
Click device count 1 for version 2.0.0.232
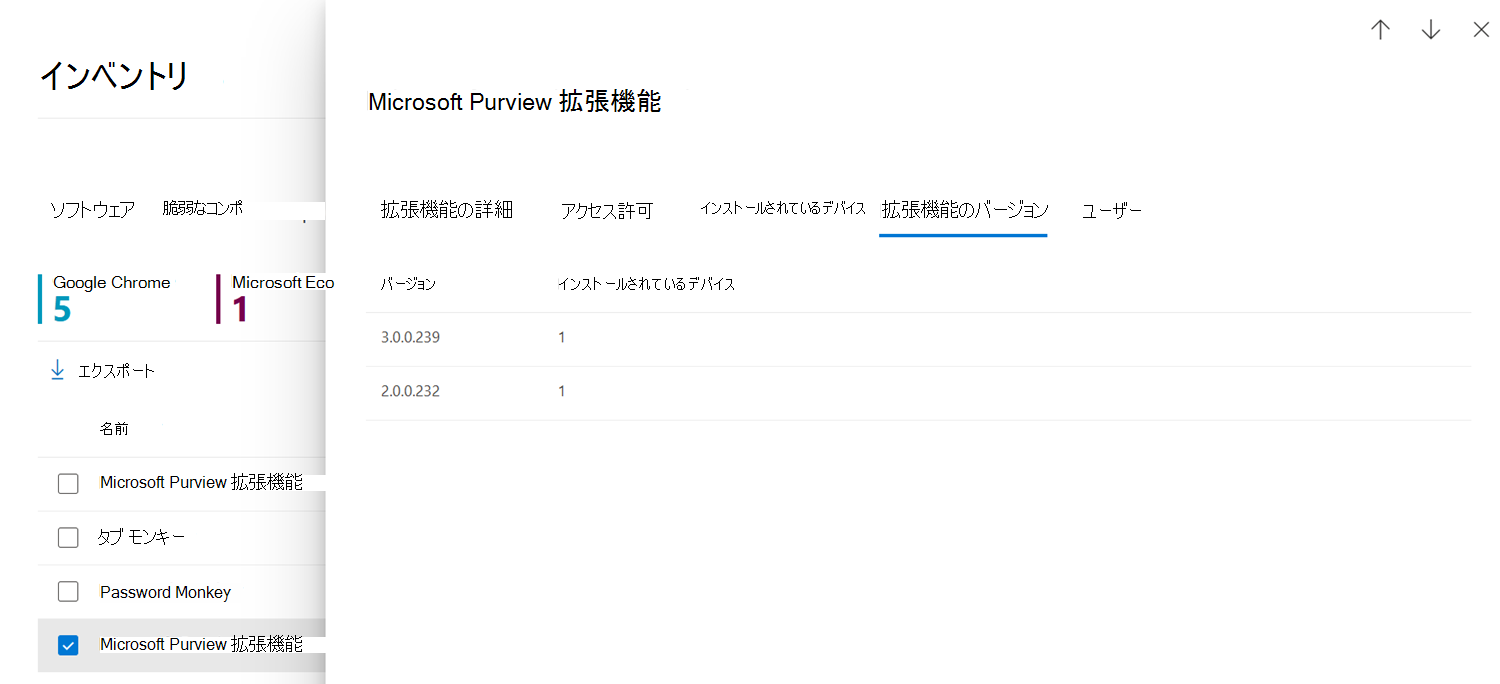click(x=562, y=392)
